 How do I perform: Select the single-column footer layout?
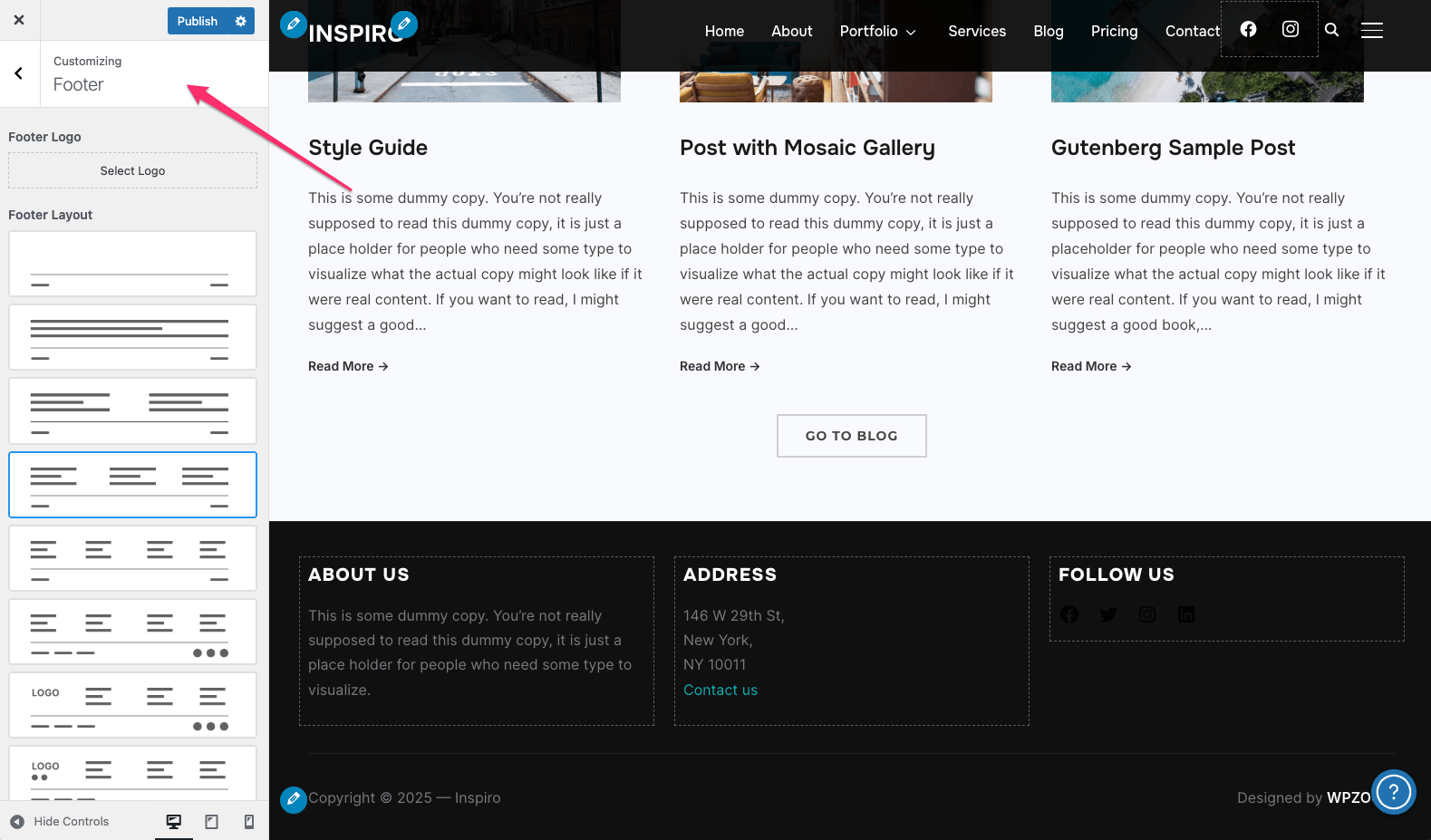pyautogui.click(x=132, y=337)
